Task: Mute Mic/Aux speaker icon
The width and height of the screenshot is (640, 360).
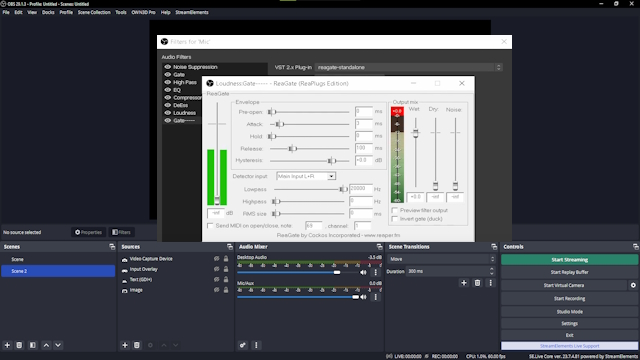Action: pos(363,297)
